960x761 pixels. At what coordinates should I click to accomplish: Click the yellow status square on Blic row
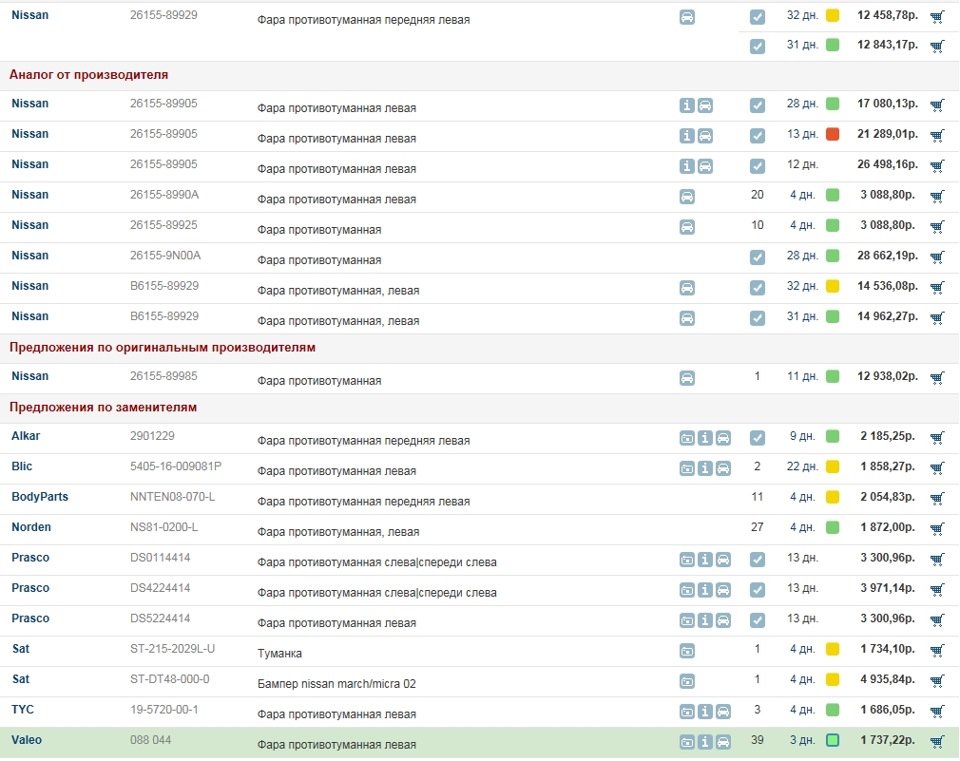pyautogui.click(x=833, y=467)
